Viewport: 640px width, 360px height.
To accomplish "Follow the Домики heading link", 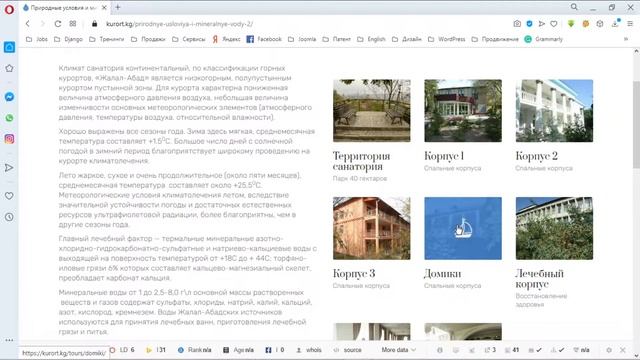I will pos(442,273).
